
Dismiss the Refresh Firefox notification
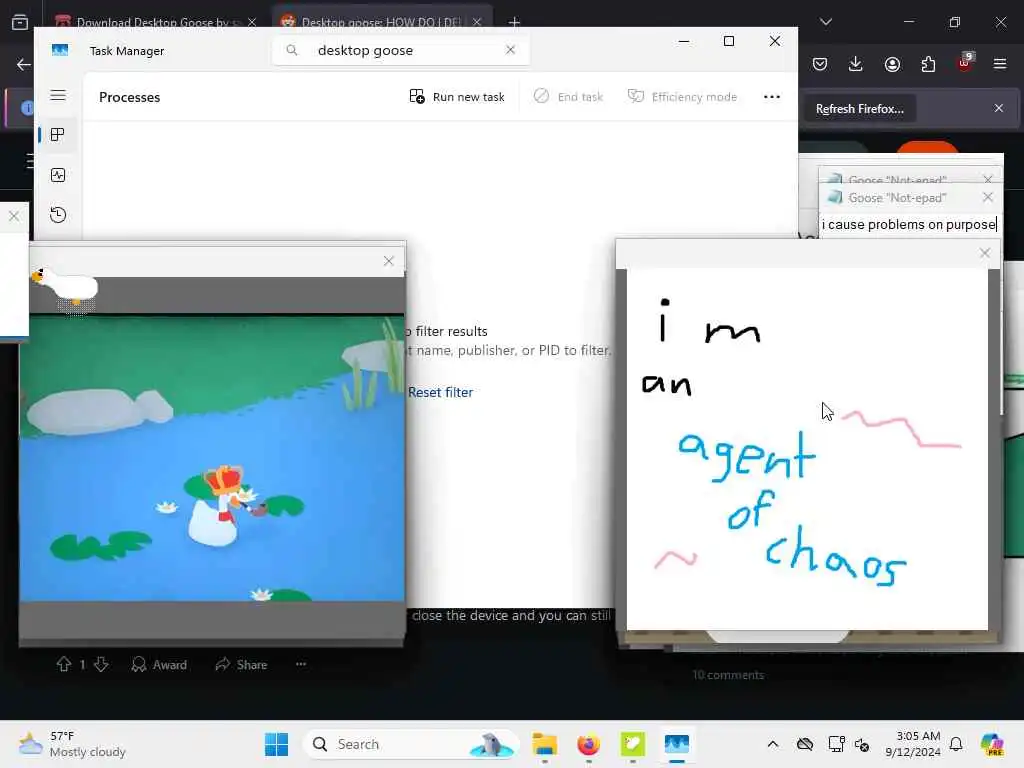(x=999, y=108)
